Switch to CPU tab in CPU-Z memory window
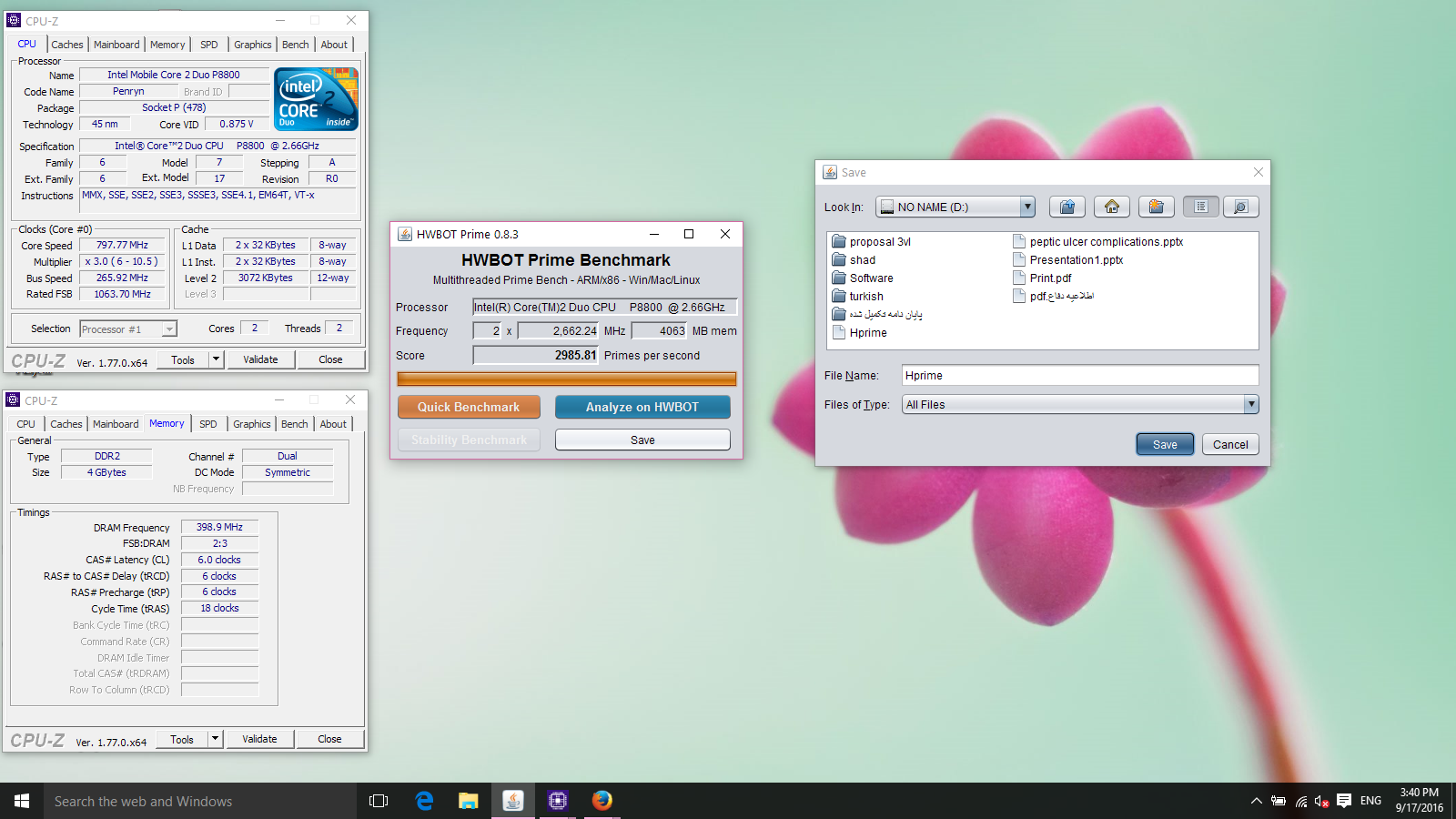Screen dimensions: 1456x819 26,424
